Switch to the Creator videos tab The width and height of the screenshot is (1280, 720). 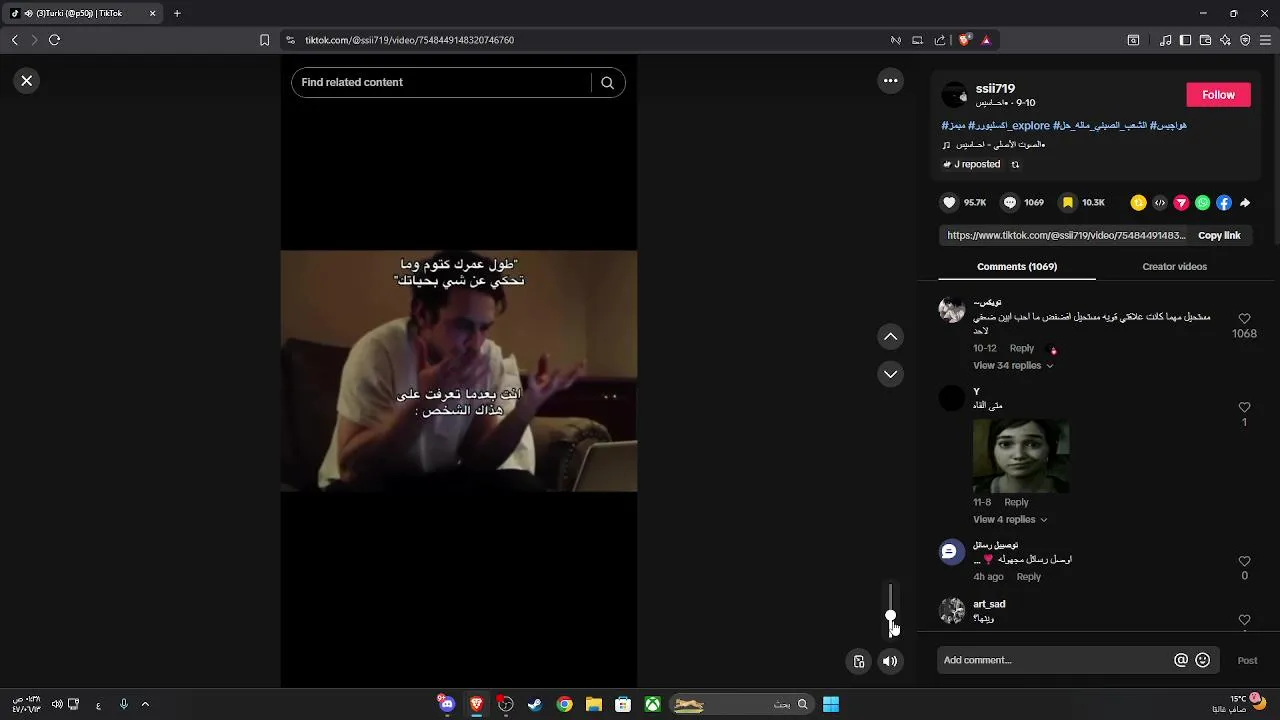pyautogui.click(x=1174, y=267)
